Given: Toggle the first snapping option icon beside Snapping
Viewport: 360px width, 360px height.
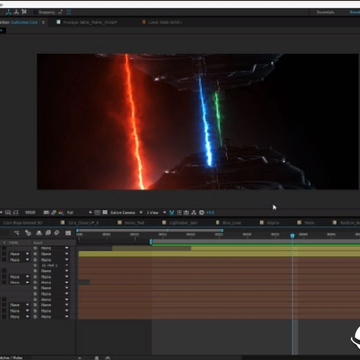Looking at the screenshot, I should 60,12.
